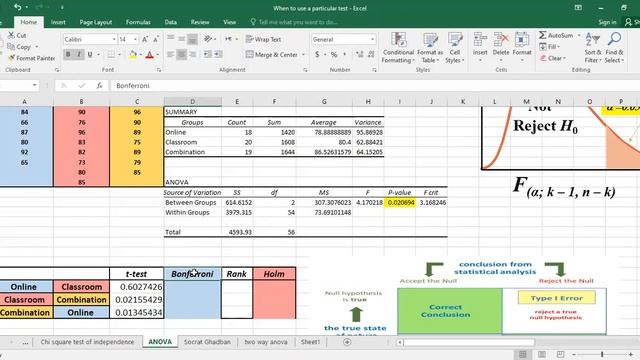Align cell text right
The width and height of the screenshot is (640, 360).
[x=192, y=54]
